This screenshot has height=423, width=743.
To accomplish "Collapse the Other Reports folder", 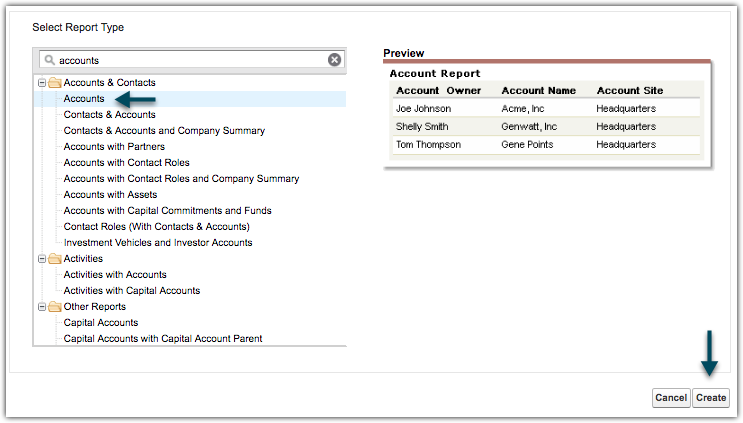I will 42,307.
